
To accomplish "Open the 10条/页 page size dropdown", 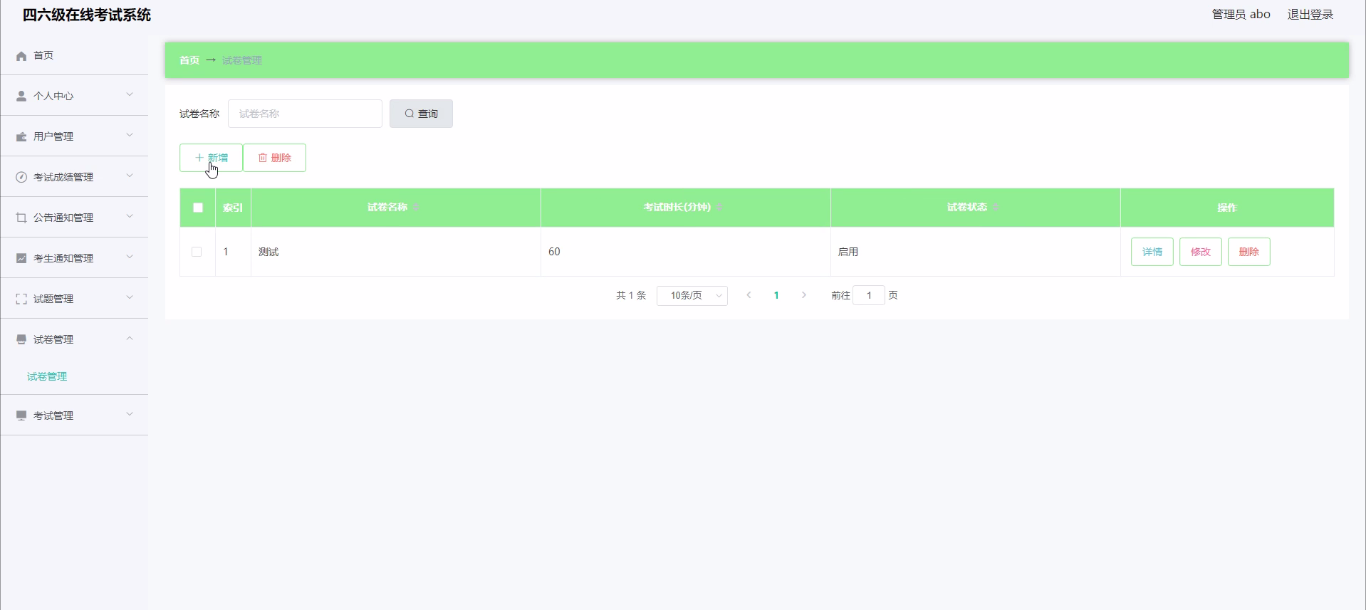I will coord(692,296).
